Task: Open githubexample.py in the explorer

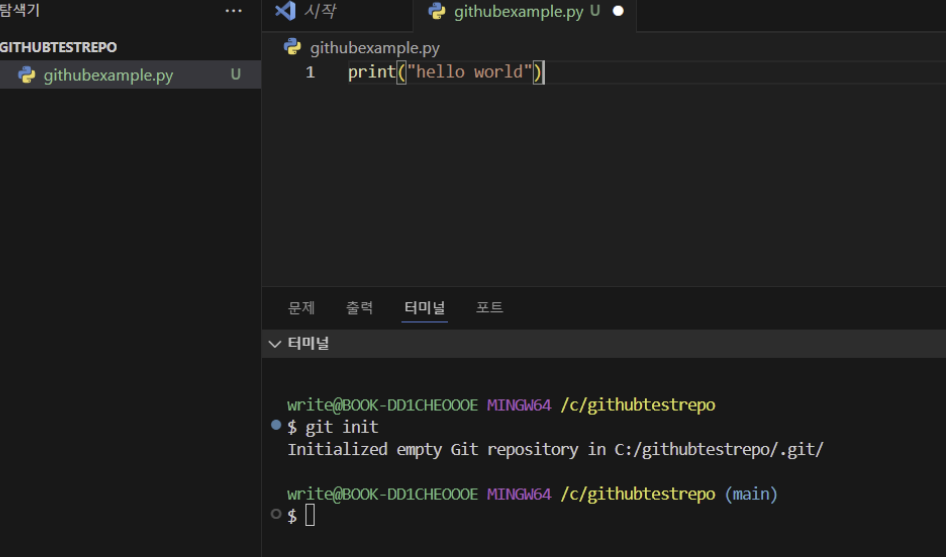Action: click(130, 75)
